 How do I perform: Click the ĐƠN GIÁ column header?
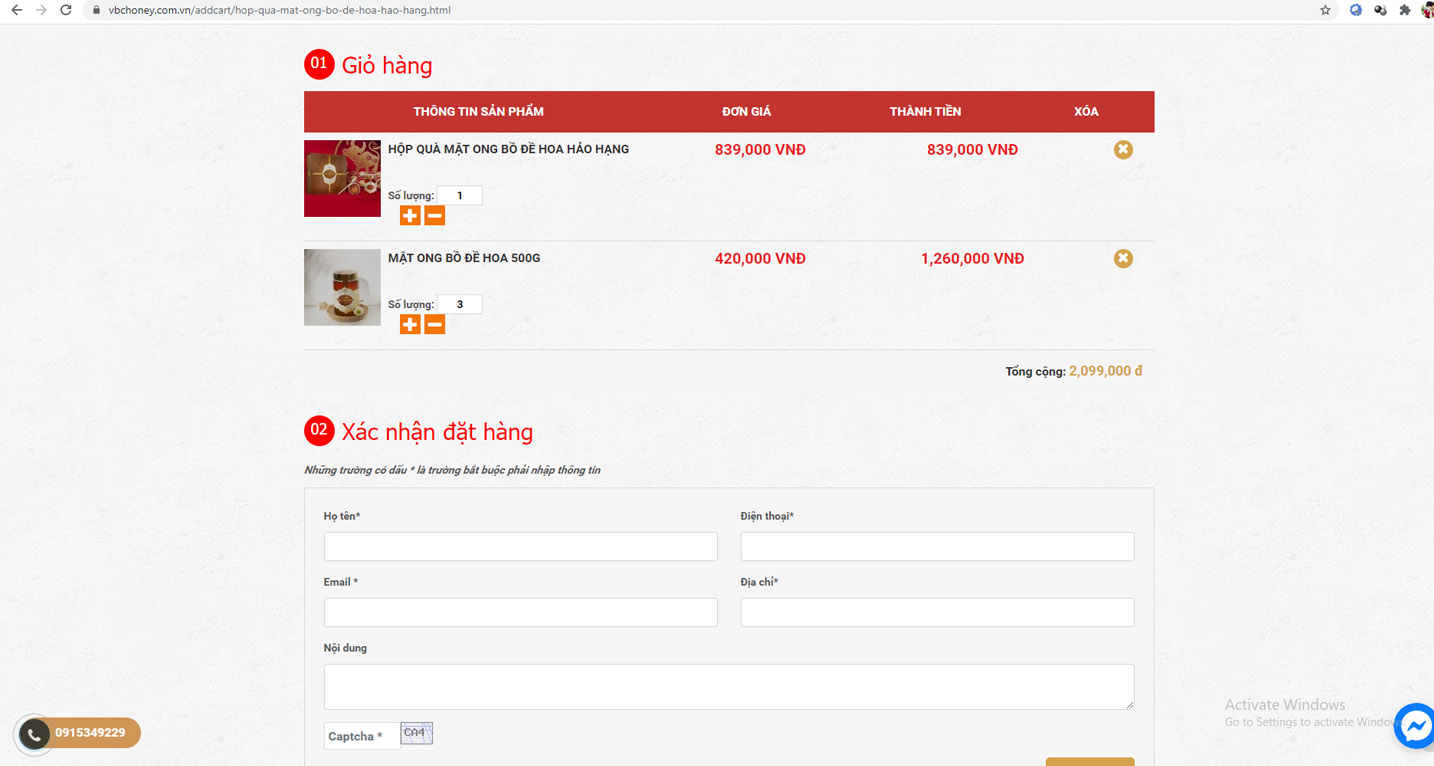(747, 111)
